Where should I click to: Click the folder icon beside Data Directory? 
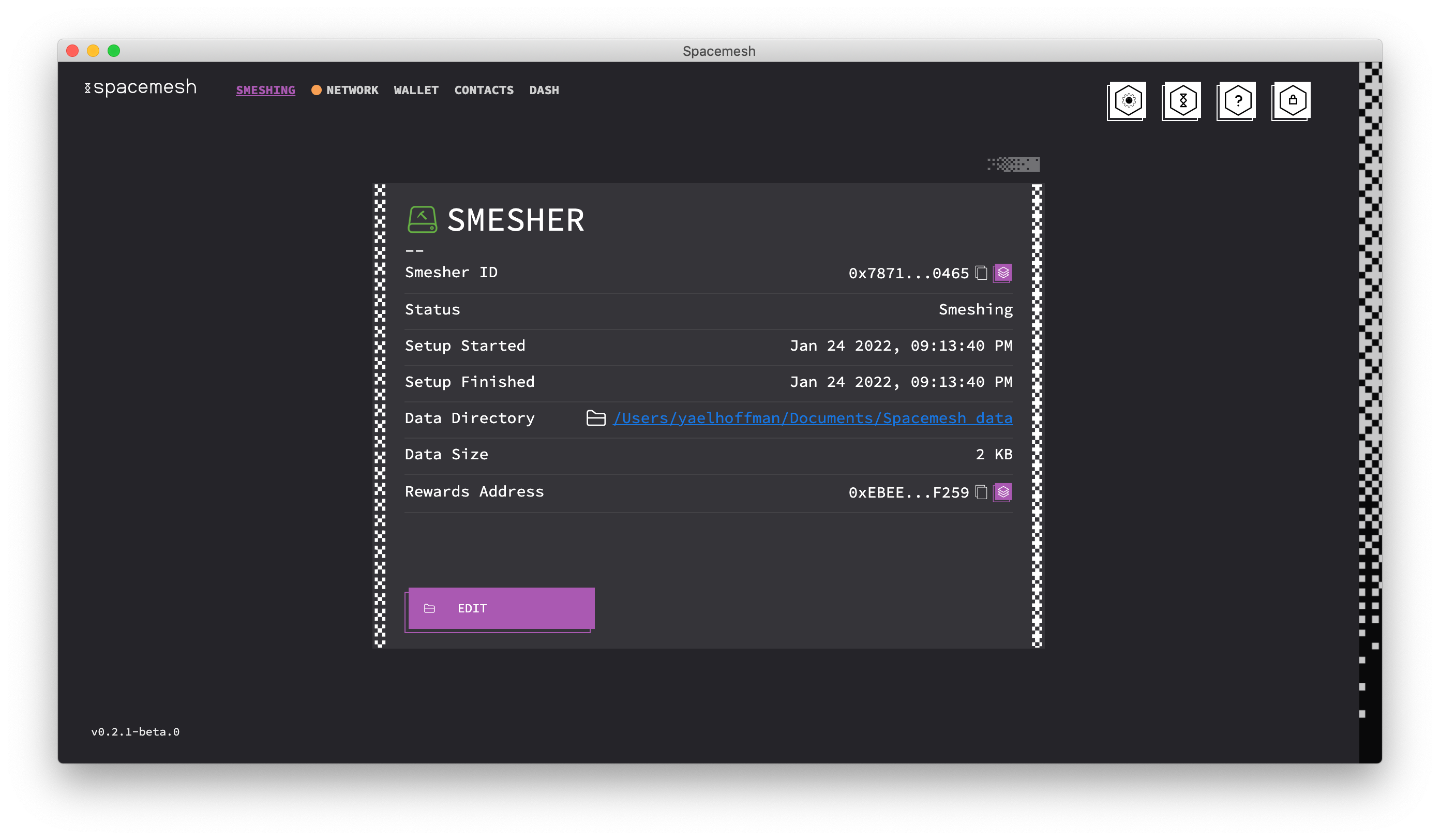coord(596,418)
